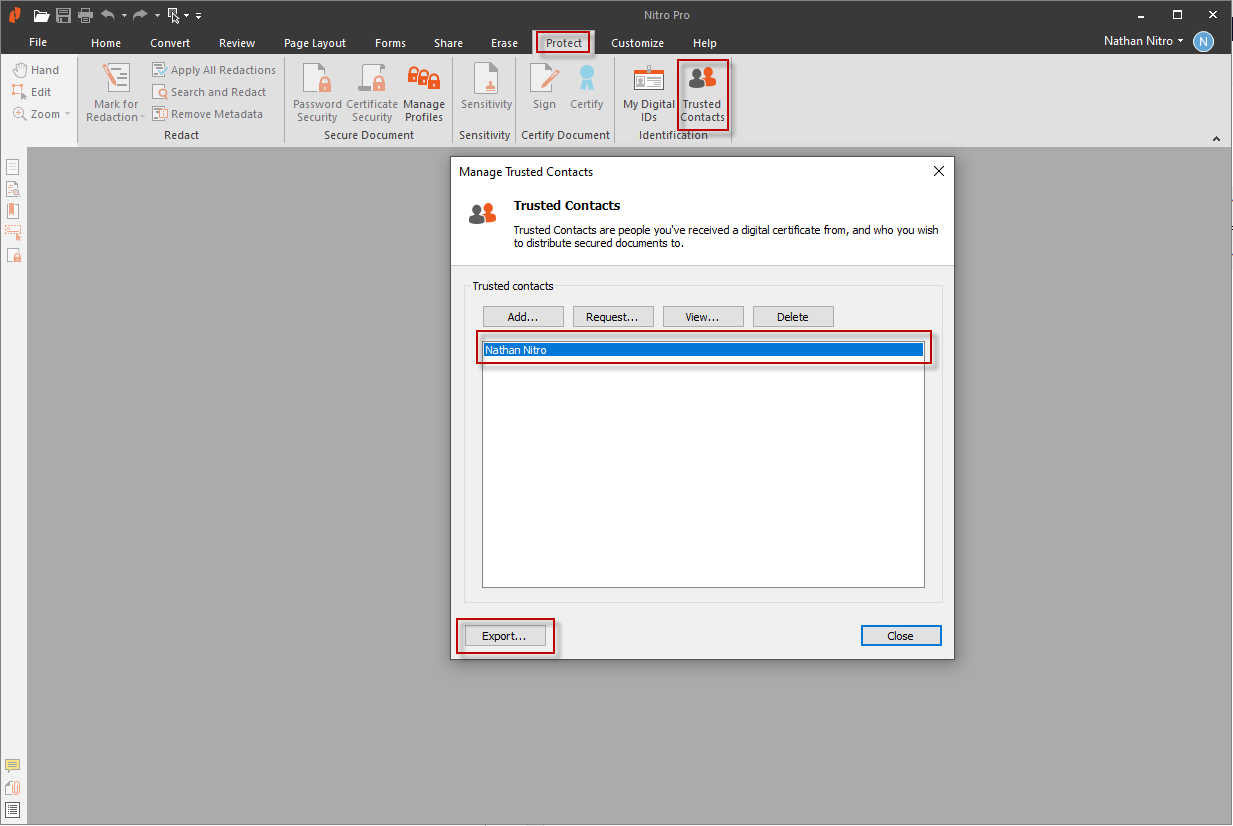Viewport: 1233px width, 826px height.
Task: Click the Sensitivity tool
Action: point(485,90)
